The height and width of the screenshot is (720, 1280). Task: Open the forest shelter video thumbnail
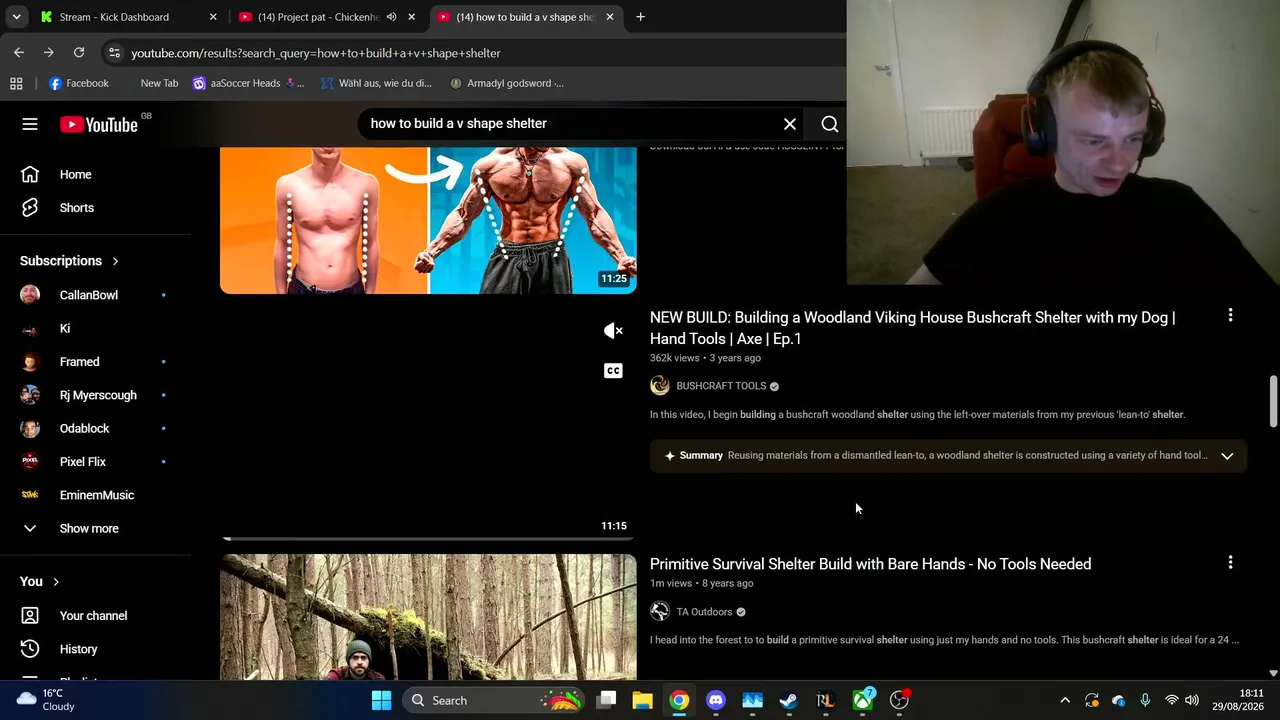point(428,617)
